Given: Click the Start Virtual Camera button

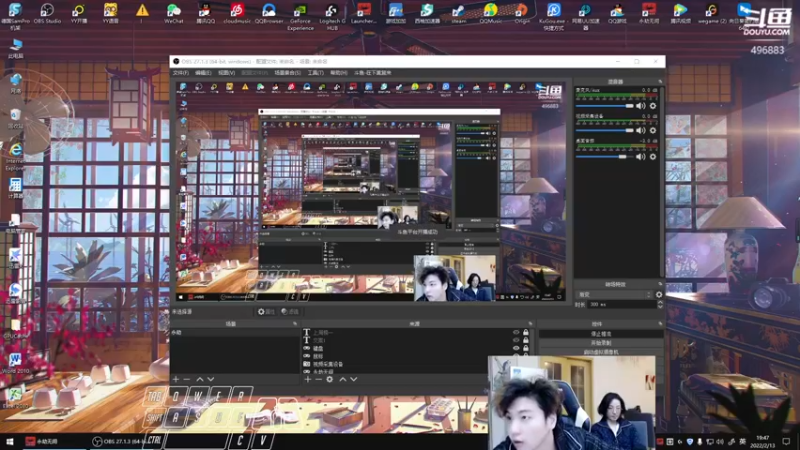Looking at the screenshot, I should coord(601,352).
